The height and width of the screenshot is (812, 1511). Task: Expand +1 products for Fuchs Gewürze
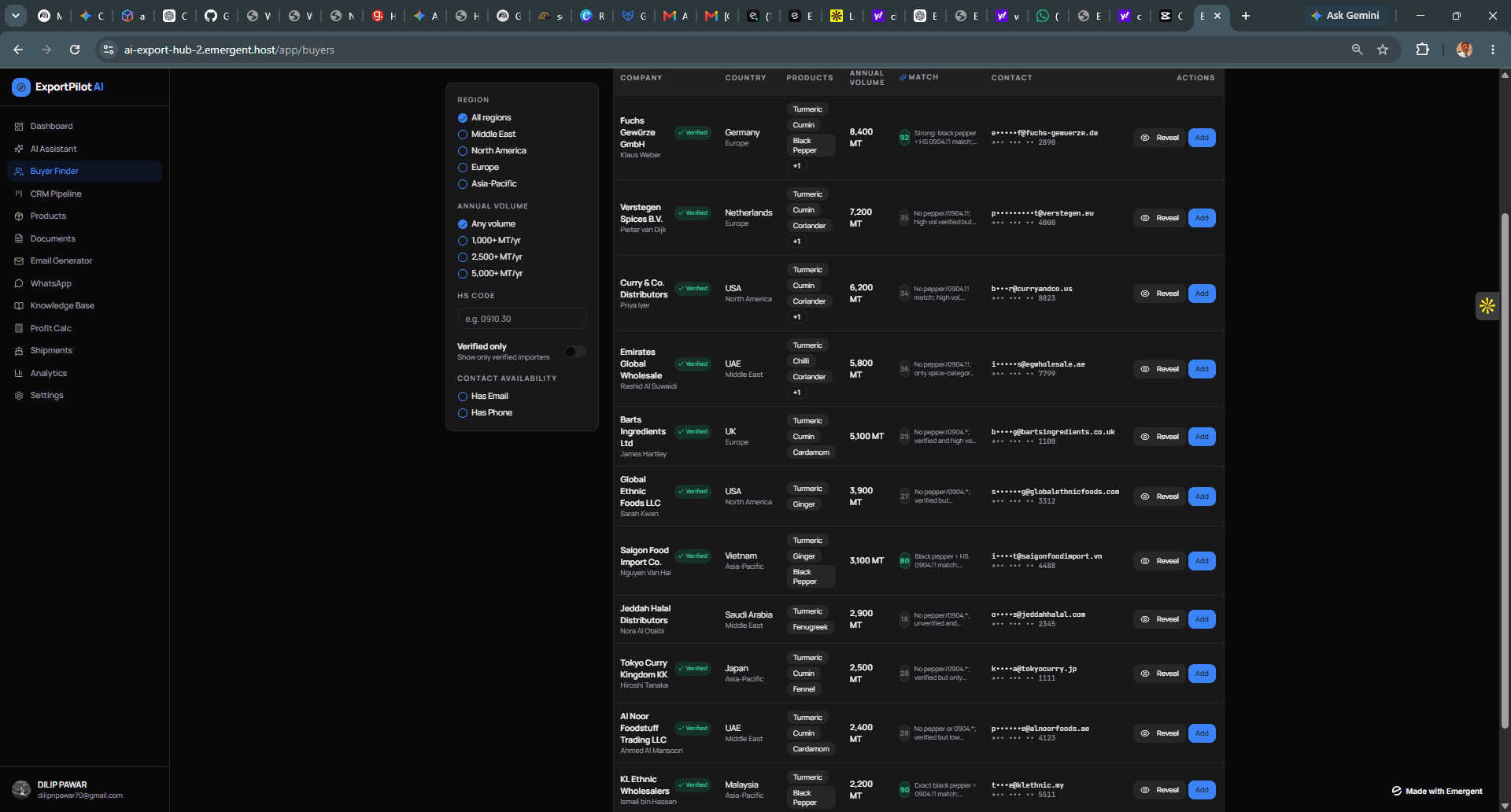[796, 166]
